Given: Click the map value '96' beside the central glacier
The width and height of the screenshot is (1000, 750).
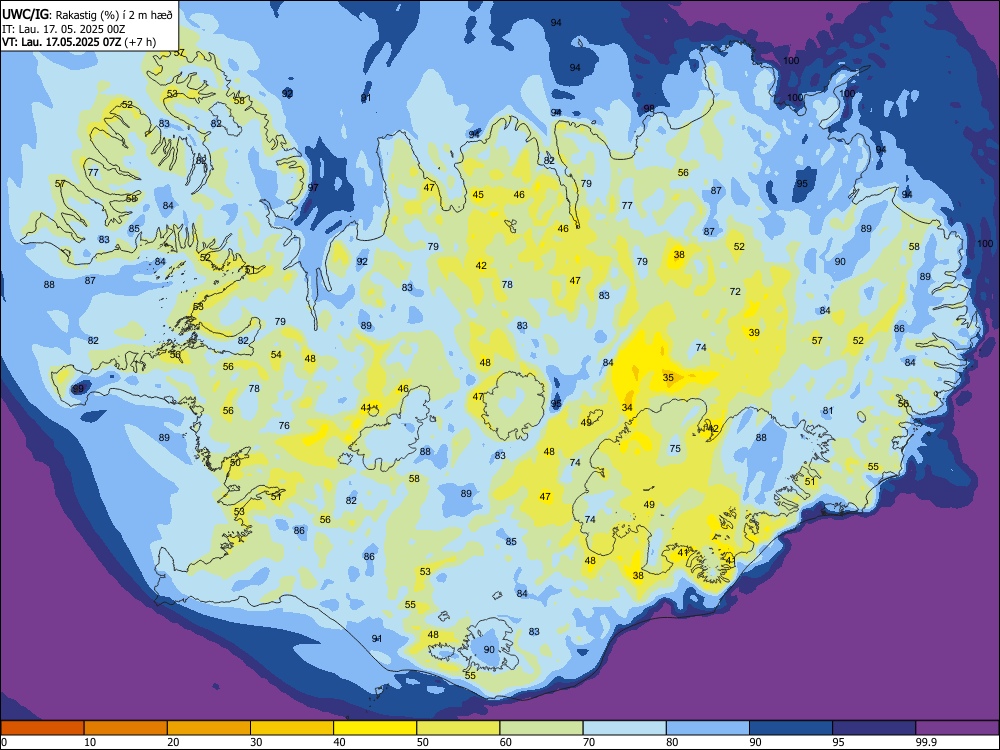Looking at the screenshot, I should tap(556, 404).
